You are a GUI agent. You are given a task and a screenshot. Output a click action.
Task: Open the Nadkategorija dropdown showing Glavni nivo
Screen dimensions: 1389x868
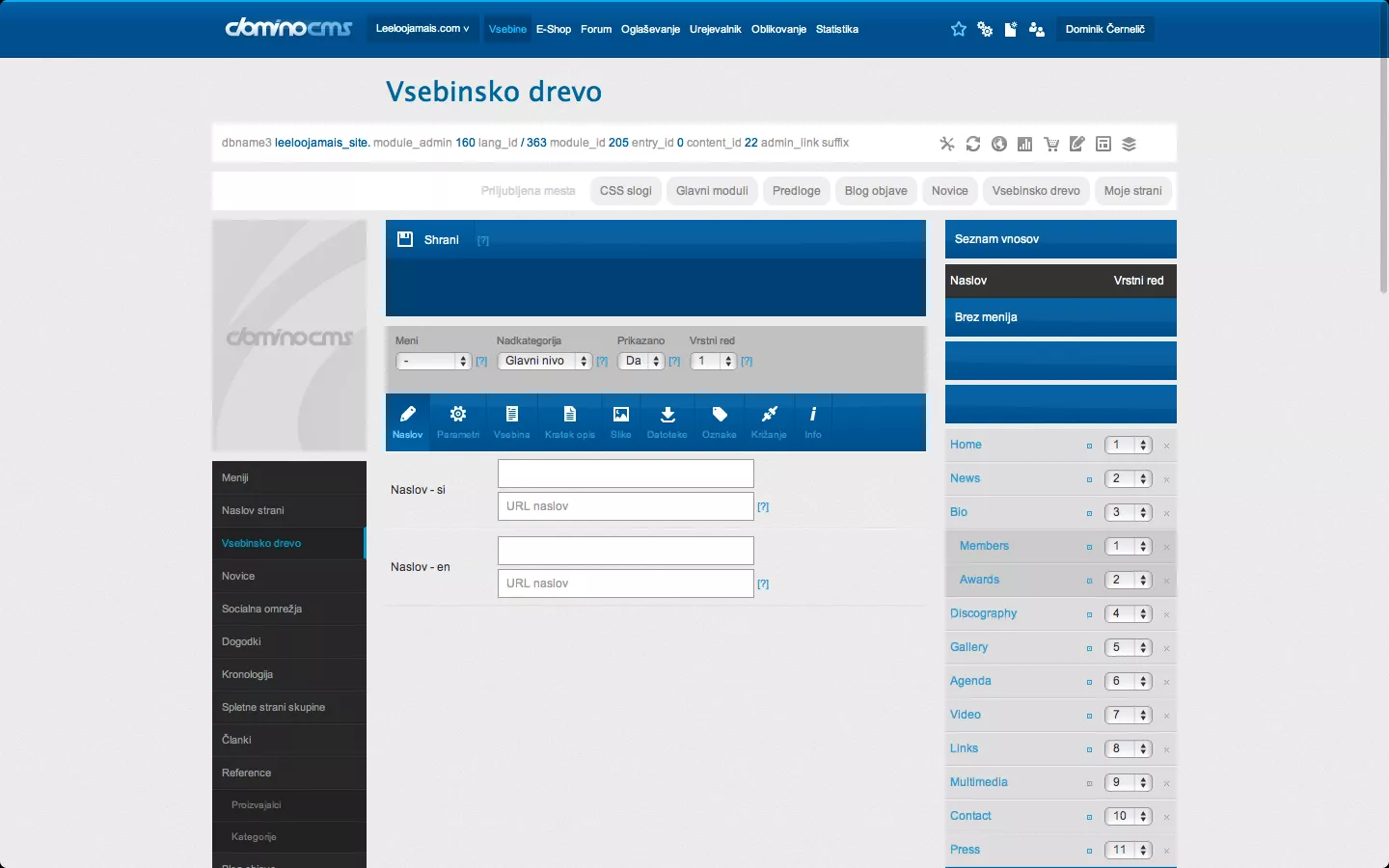[x=544, y=361]
